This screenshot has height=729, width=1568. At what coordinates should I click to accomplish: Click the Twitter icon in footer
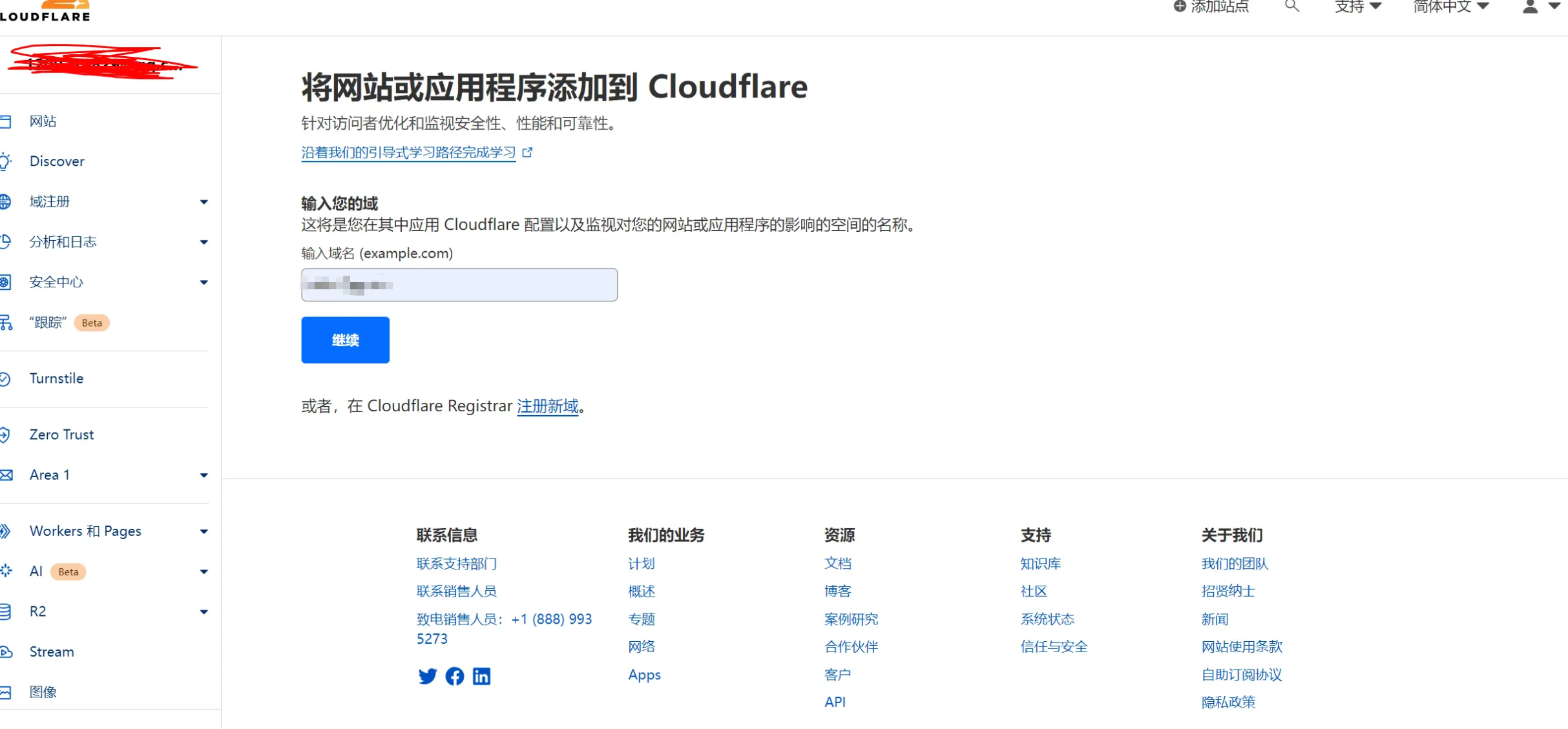coord(427,676)
